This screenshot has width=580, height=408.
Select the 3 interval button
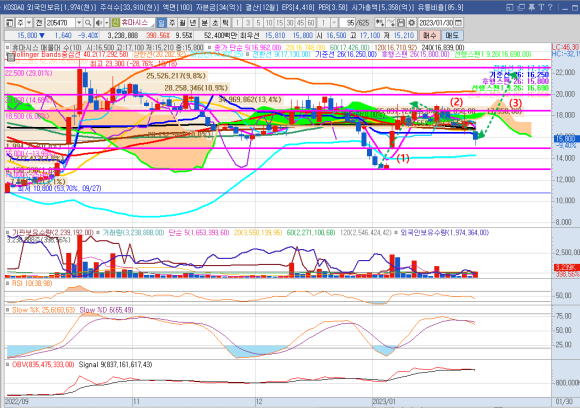[x=248, y=23]
